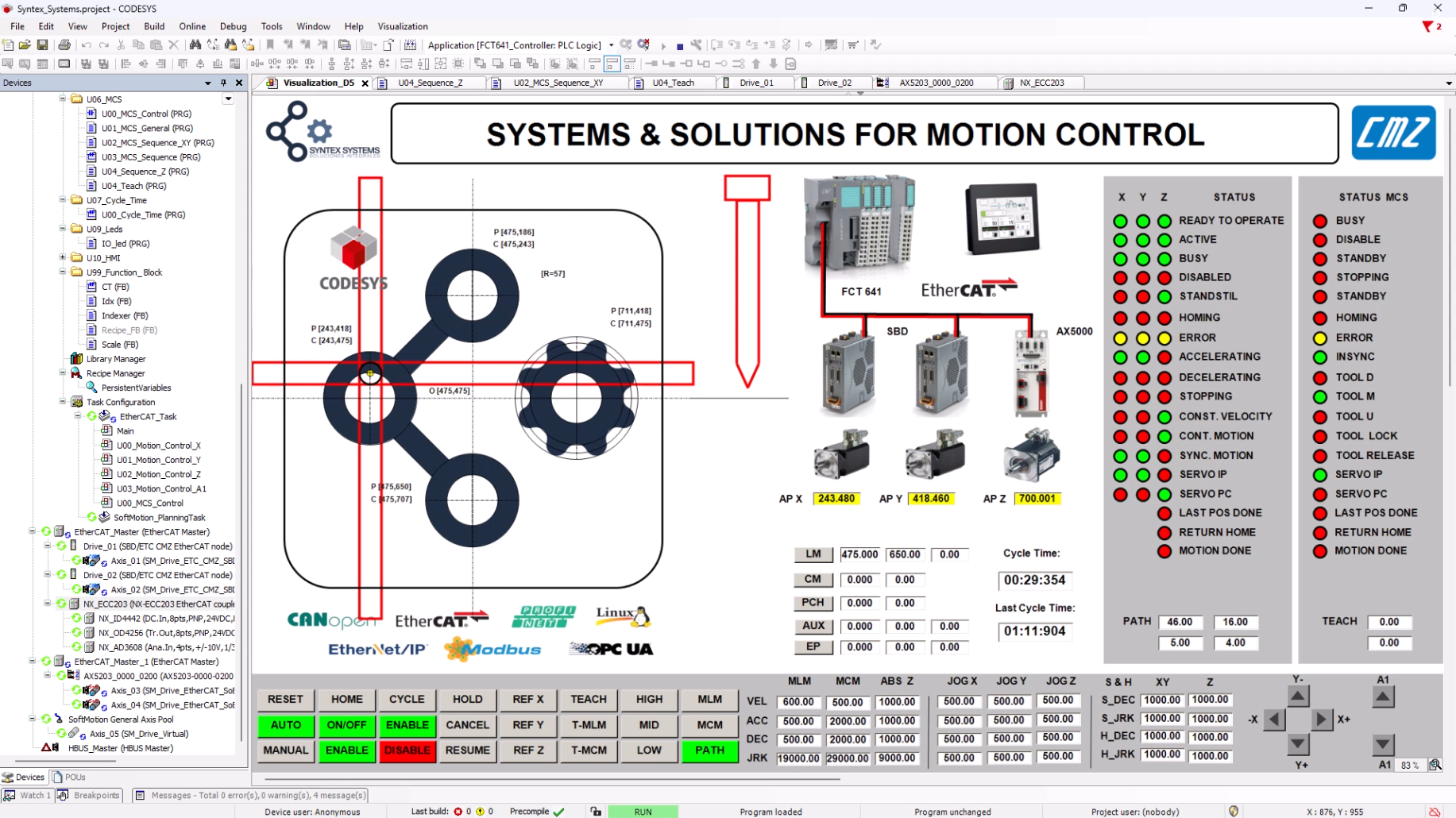Click the Login gear icon beside the application selector
The image size is (1456, 818).
pyautogui.click(x=626, y=45)
